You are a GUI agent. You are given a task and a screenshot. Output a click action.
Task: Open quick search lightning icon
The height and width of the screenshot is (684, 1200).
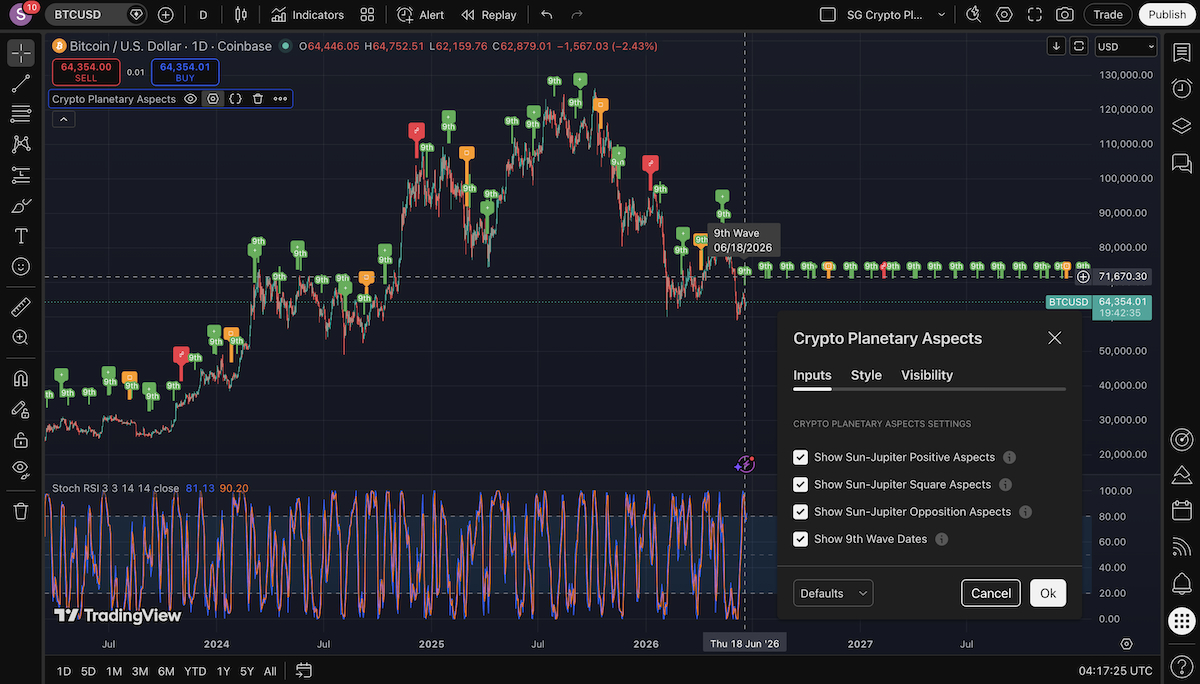tap(975, 15)
